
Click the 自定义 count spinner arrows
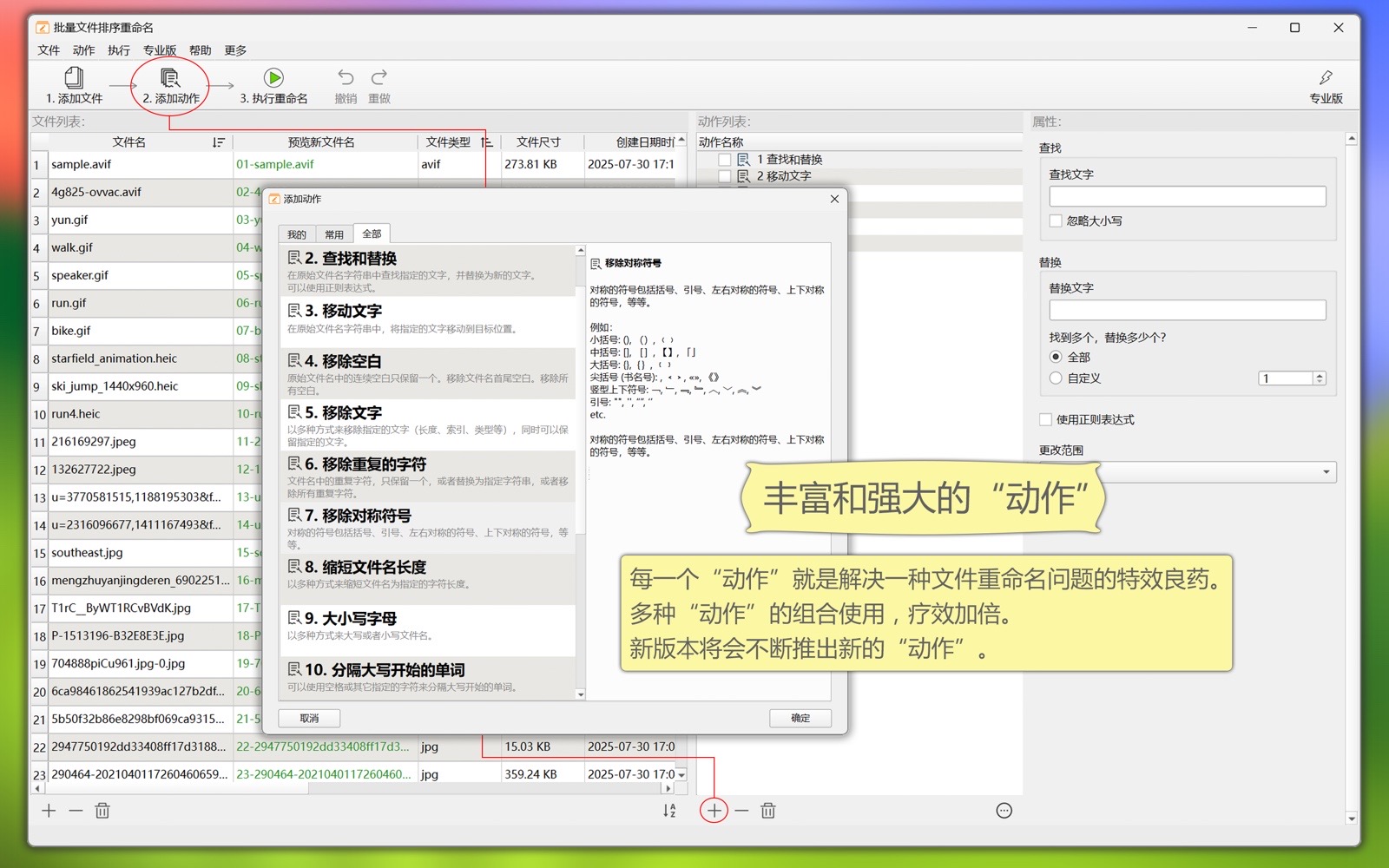[x=1320, y=378]
